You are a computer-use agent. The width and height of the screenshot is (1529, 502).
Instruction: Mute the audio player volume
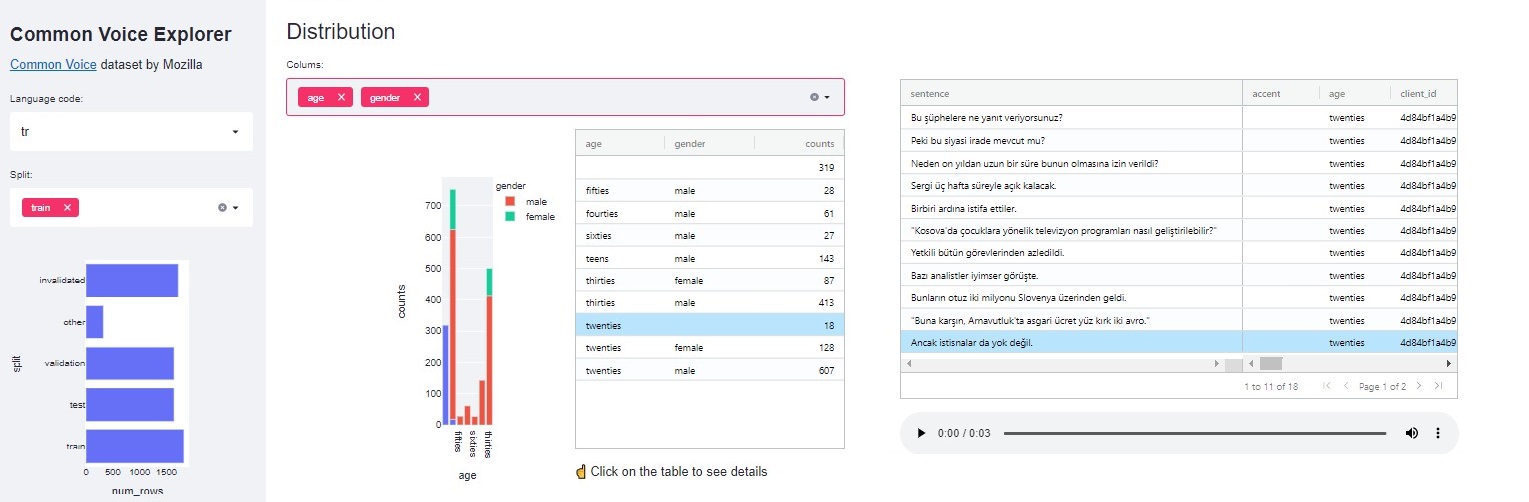click(1412, 433)
